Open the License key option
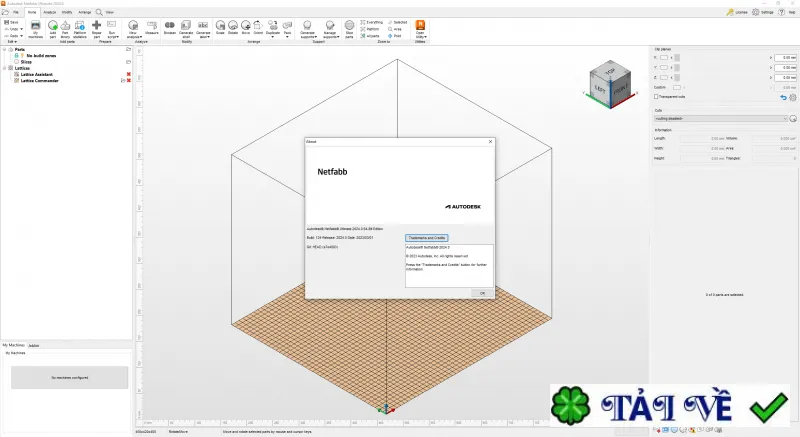 (737, 12)
